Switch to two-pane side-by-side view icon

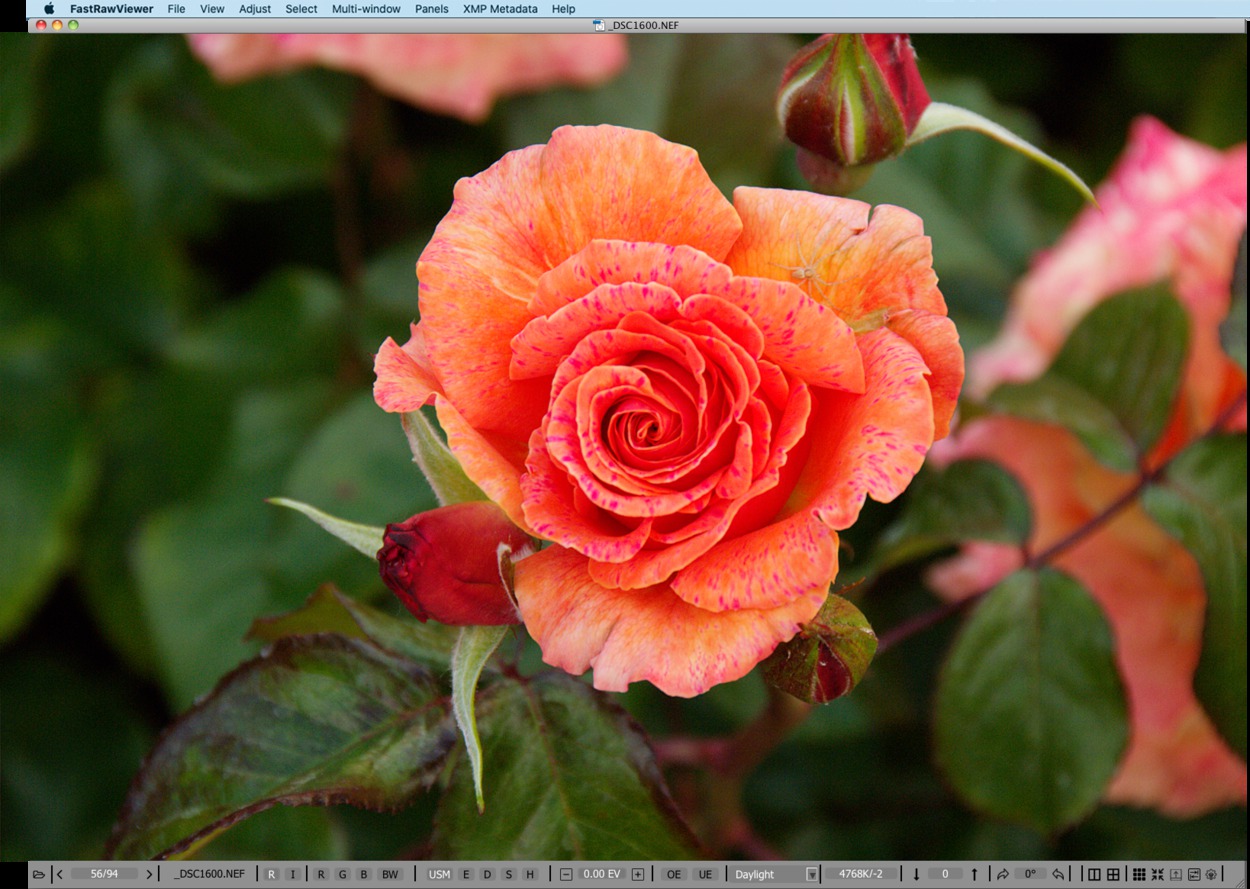pyautogui.click(x=1094, y=874)
